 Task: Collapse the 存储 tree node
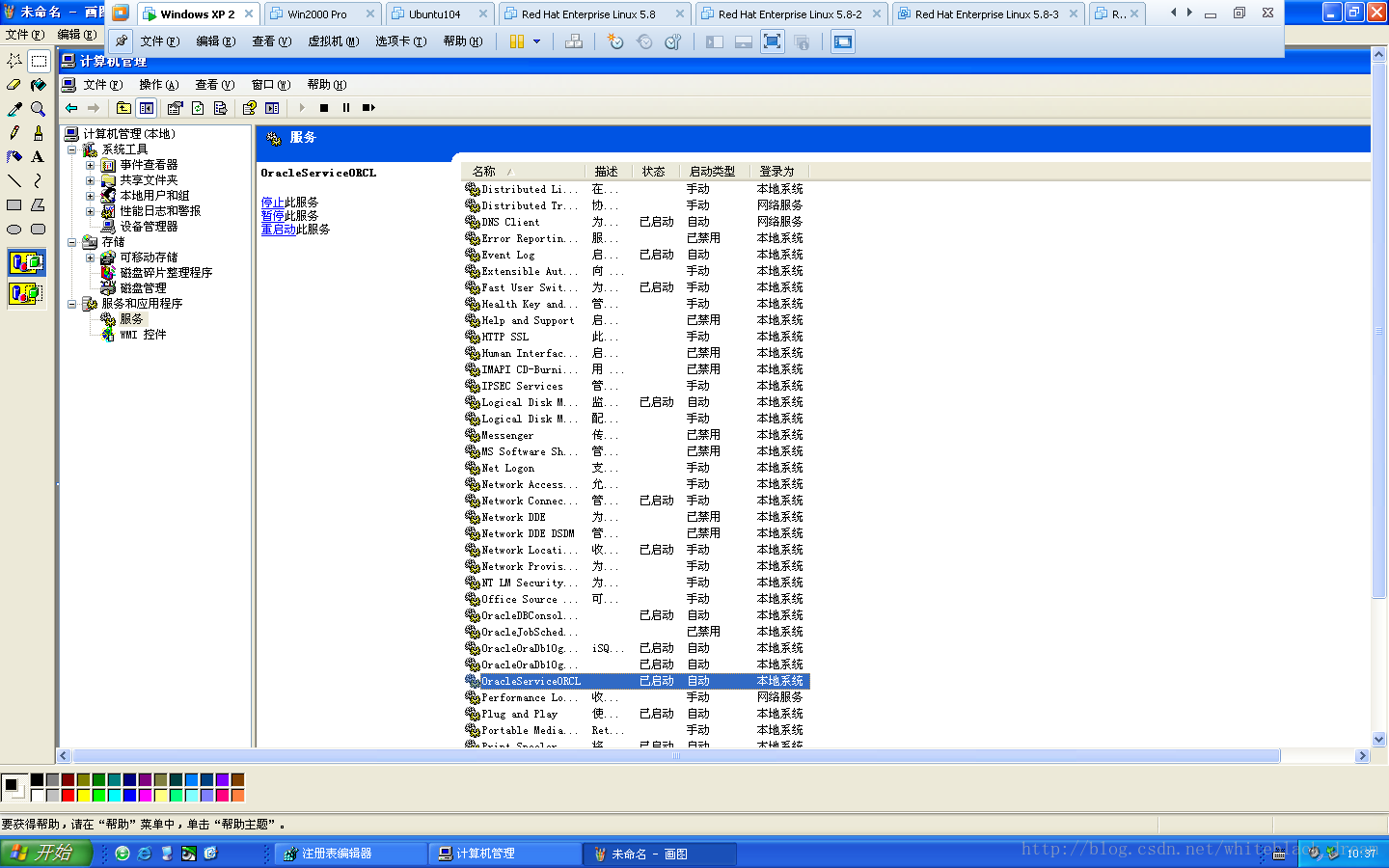click(x=71, y=242)
